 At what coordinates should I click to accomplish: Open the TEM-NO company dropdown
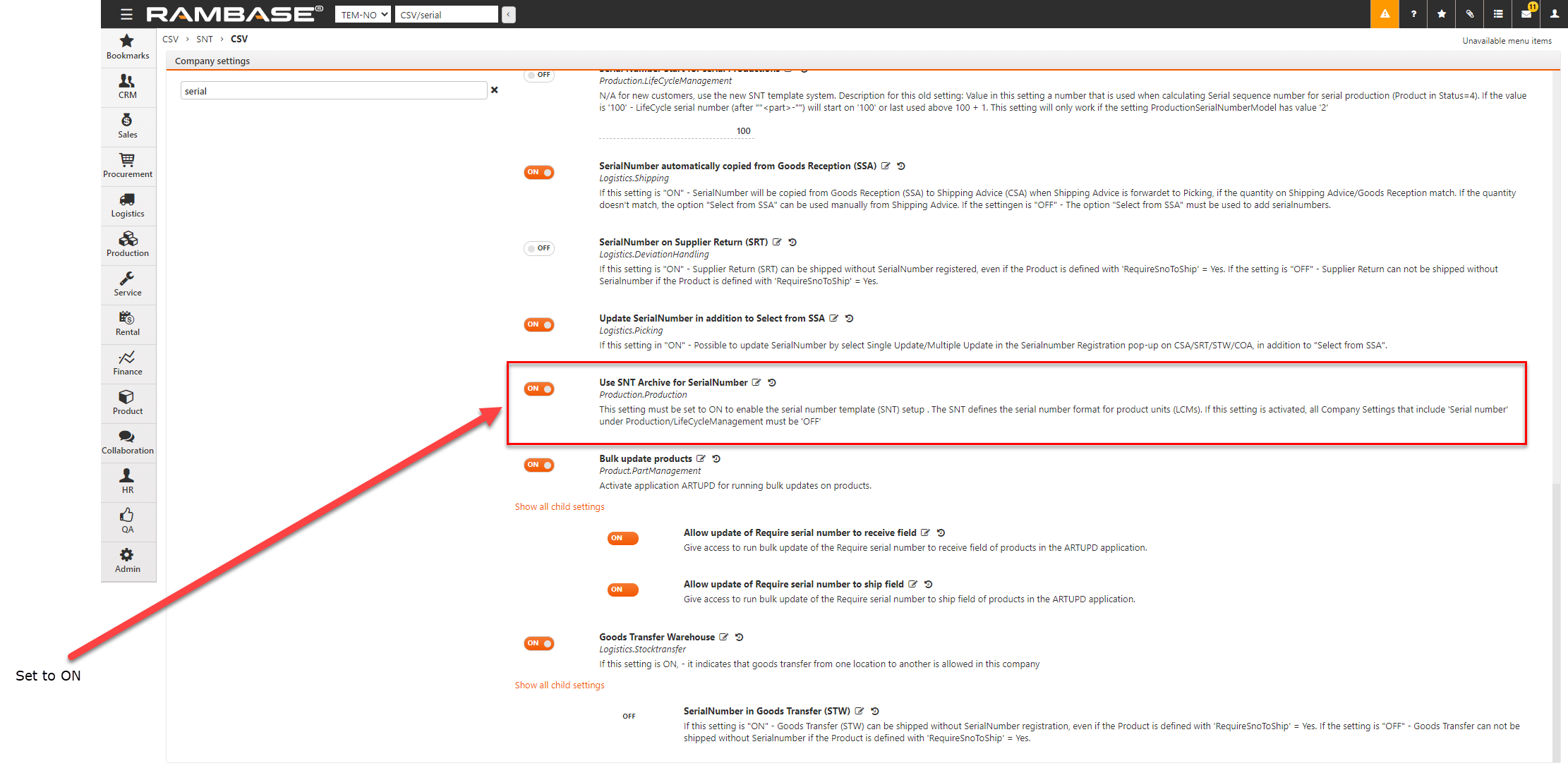tap(363, 15)
